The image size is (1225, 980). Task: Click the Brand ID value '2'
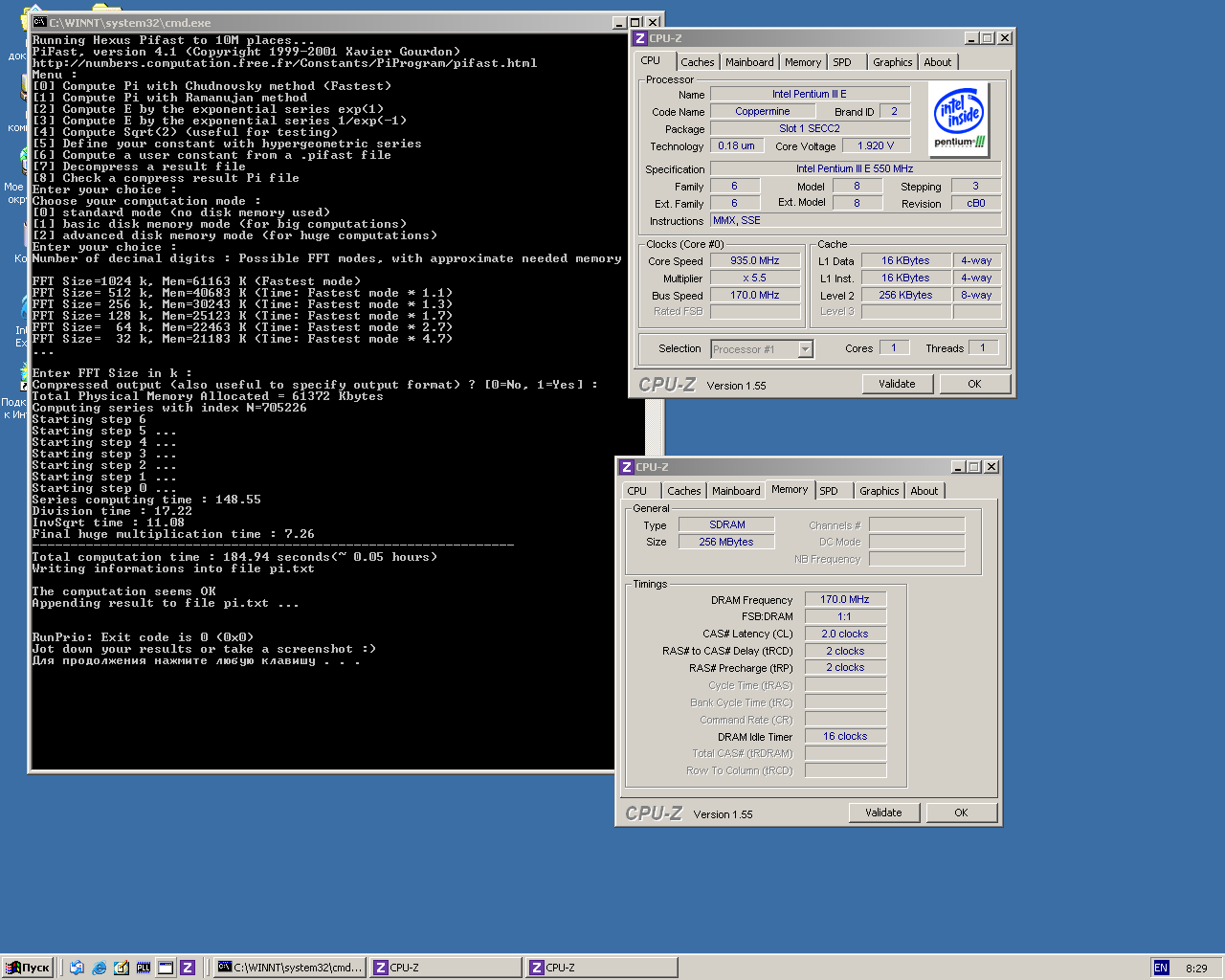pos(895,111)
